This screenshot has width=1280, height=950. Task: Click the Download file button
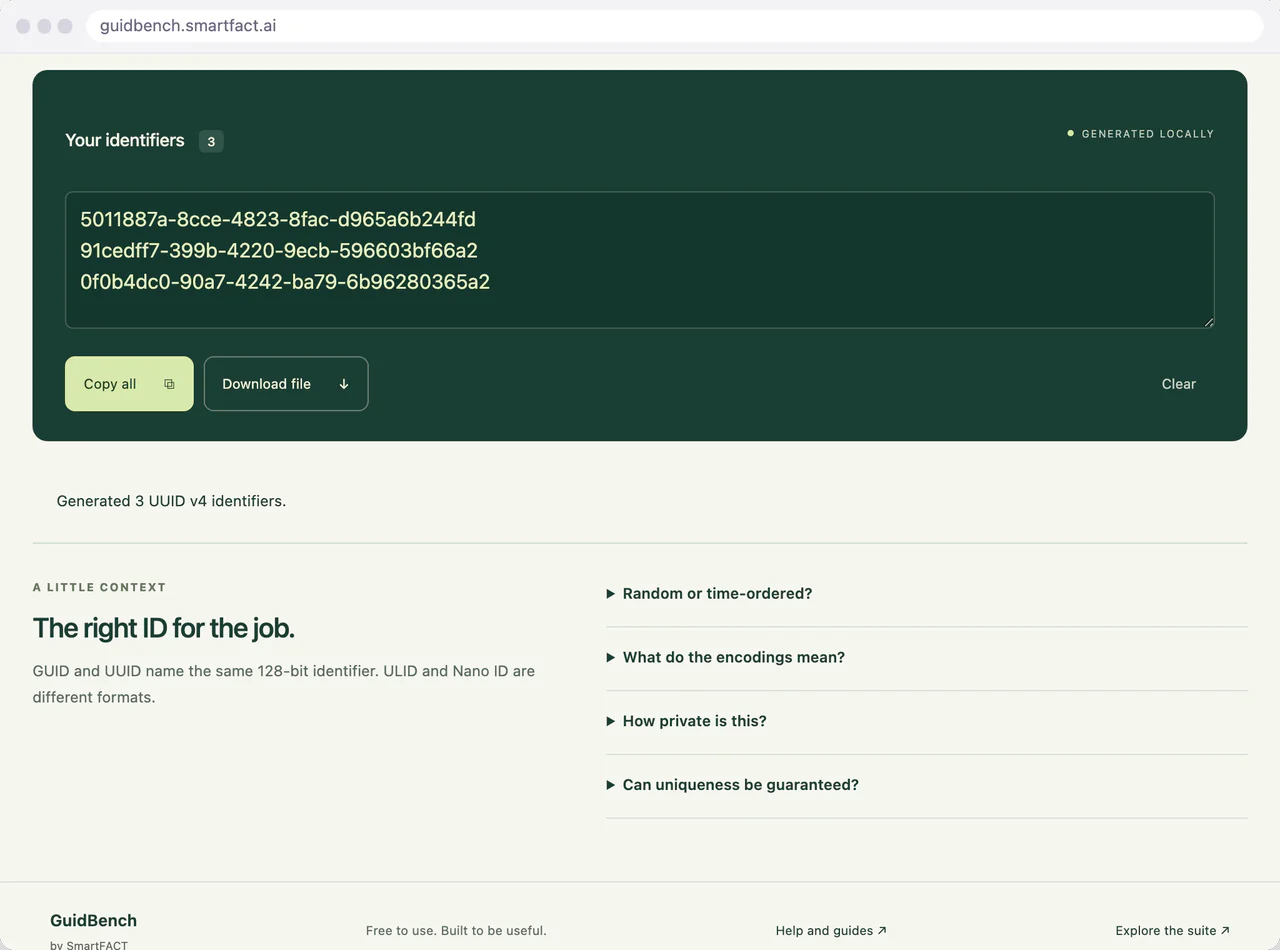(286, 384)
